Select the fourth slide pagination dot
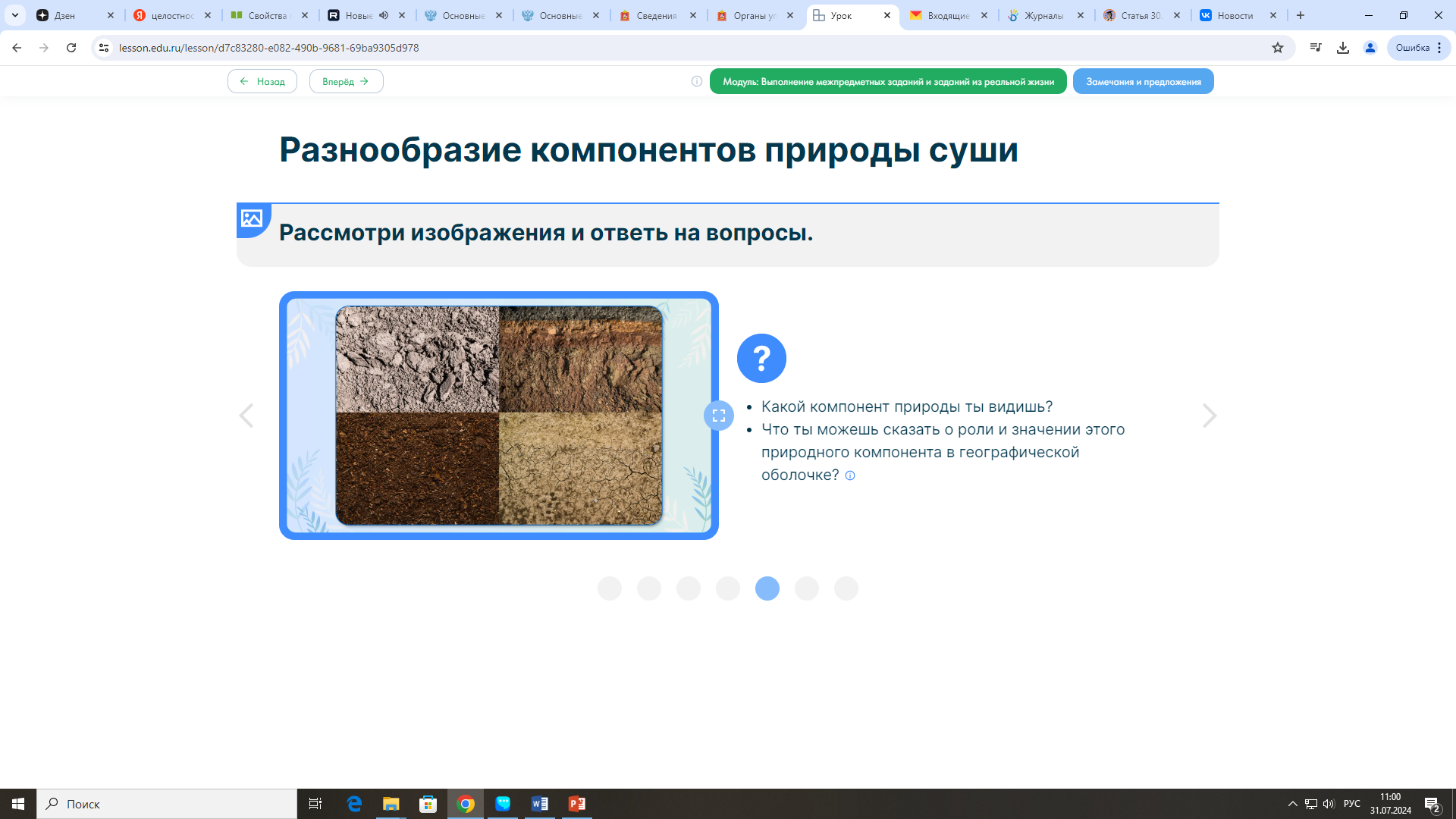 [728, 588]
